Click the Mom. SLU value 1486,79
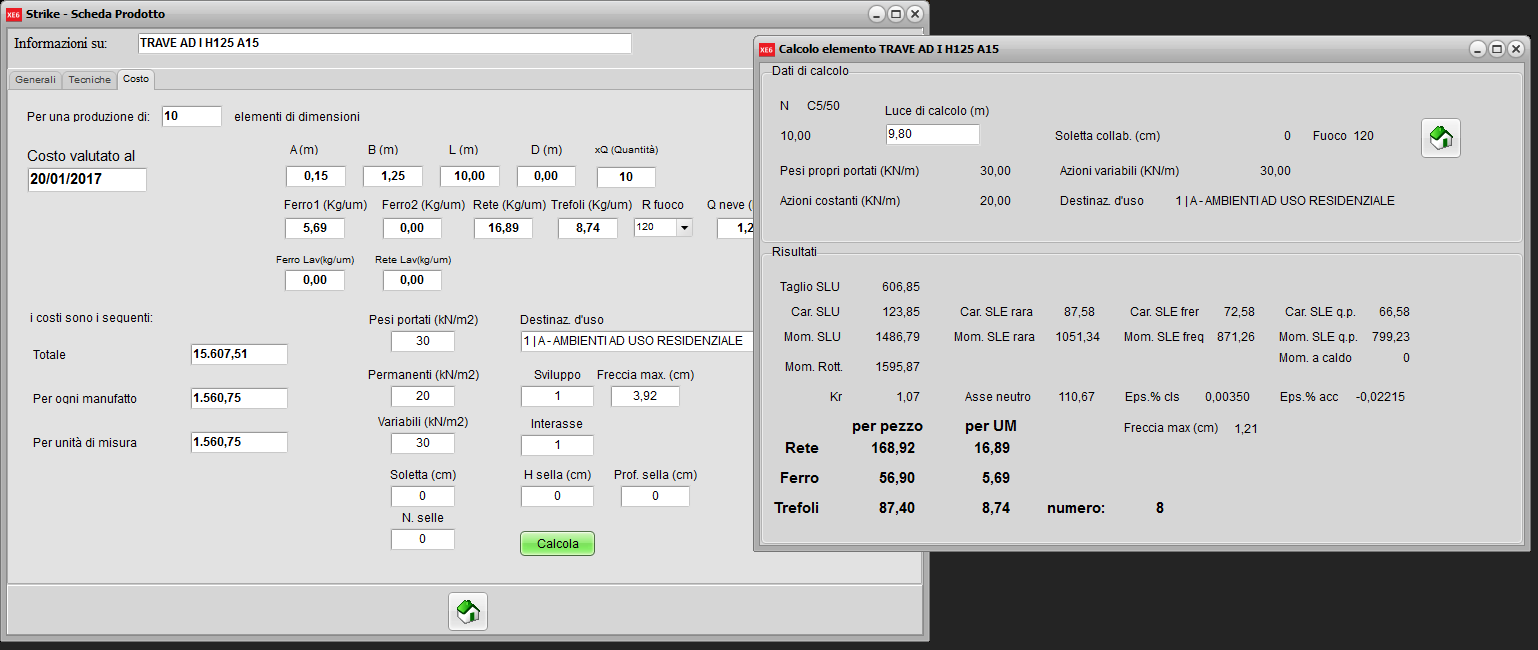Image resolution: width=1538 pixels, height=650 pixels. pyautogui.click(x=897, y=336)
